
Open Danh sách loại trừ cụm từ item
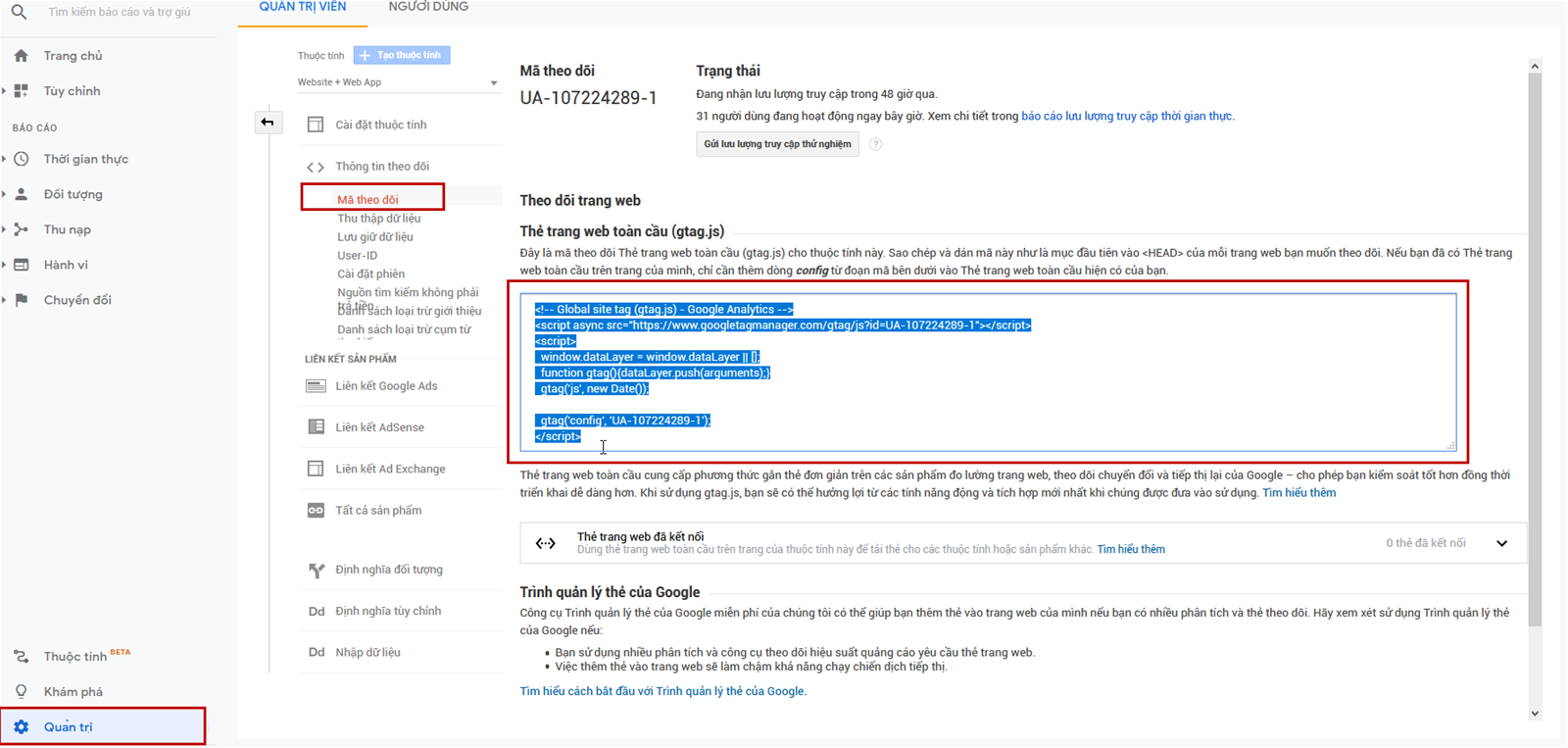[x=404, y=330]
